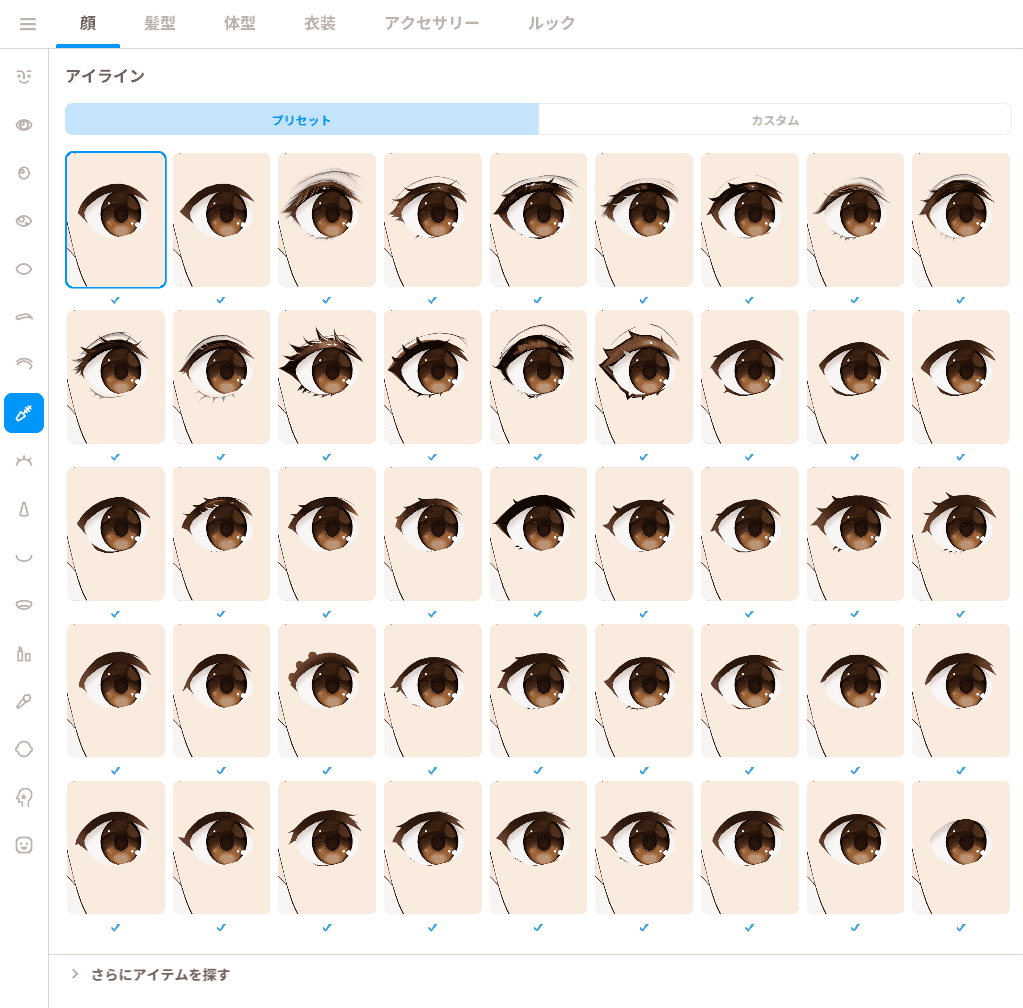The height and width of the screenshot is (1008, 1023).
Task: Select the expression smiley icon
Action: (24, 846)
